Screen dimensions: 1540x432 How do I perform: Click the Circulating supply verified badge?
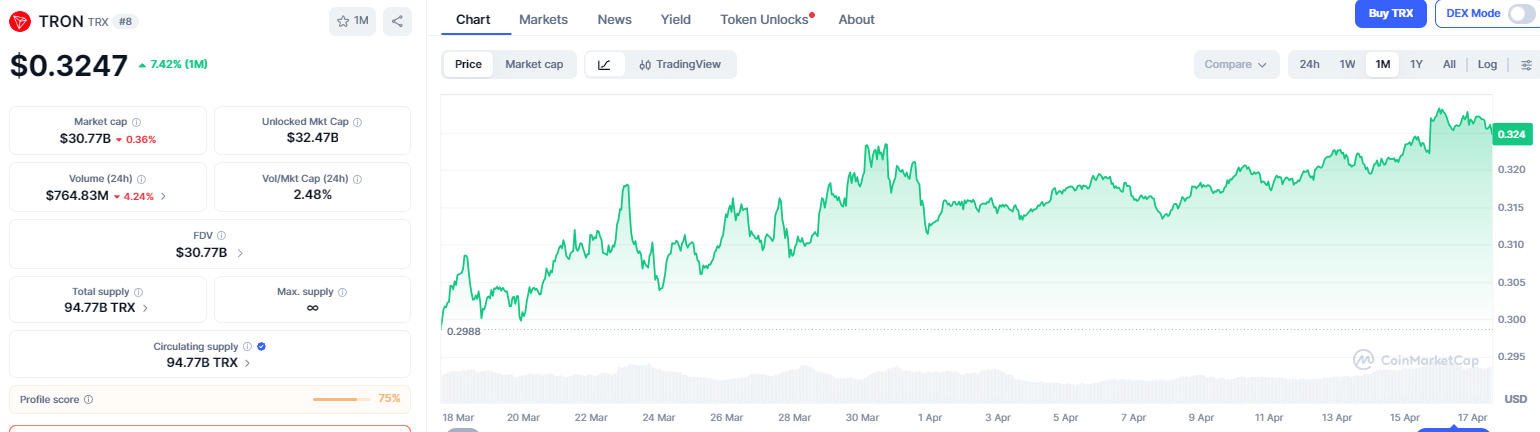click(261, 346)
